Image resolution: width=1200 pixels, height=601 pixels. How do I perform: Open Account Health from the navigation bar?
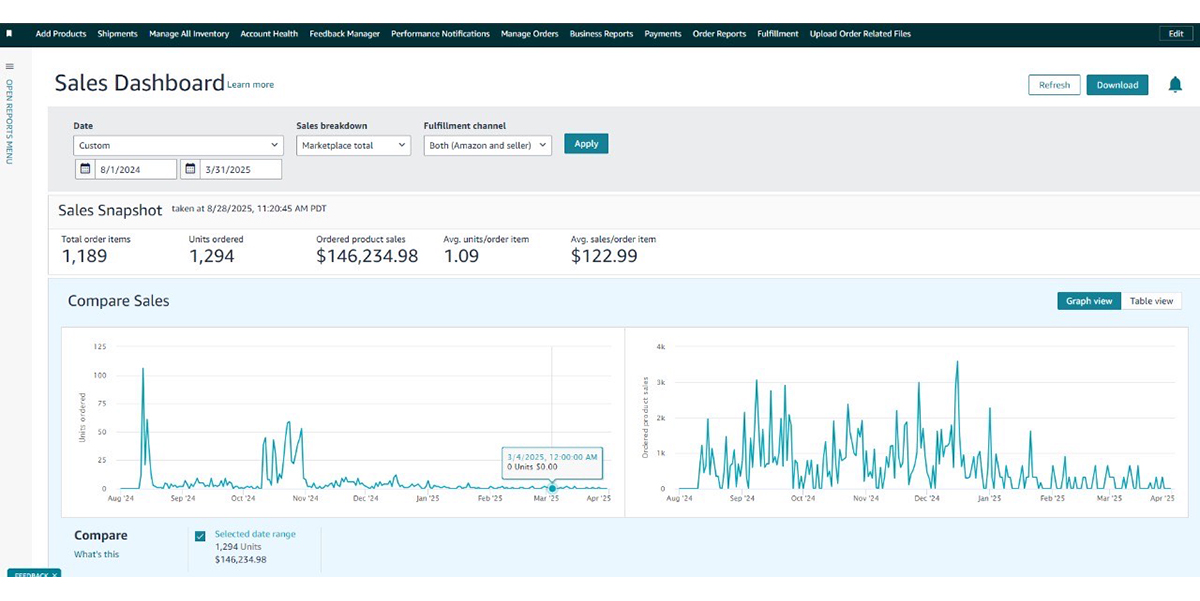coord(269,33)
